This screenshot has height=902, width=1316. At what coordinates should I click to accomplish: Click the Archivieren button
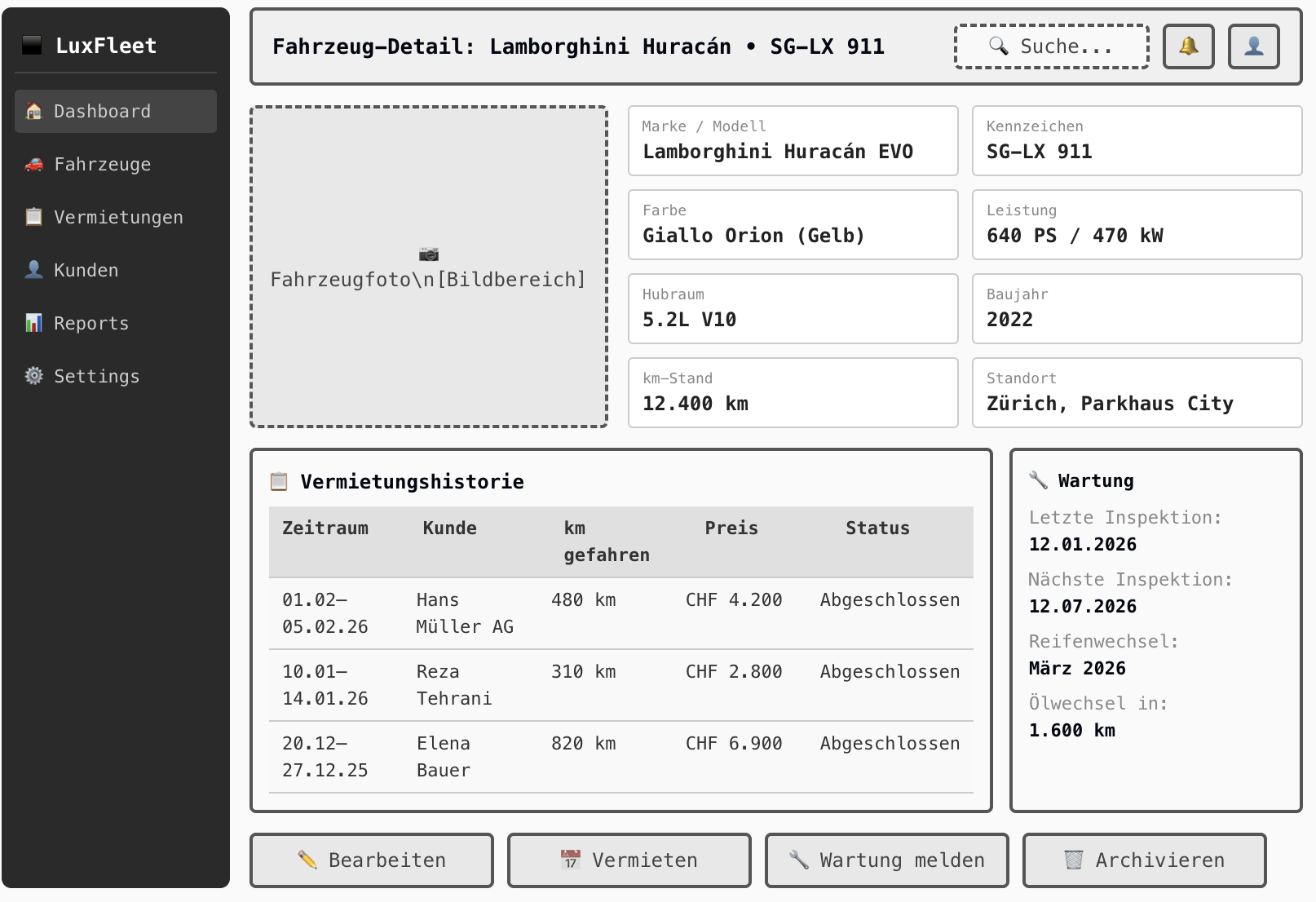[1145, 860]
